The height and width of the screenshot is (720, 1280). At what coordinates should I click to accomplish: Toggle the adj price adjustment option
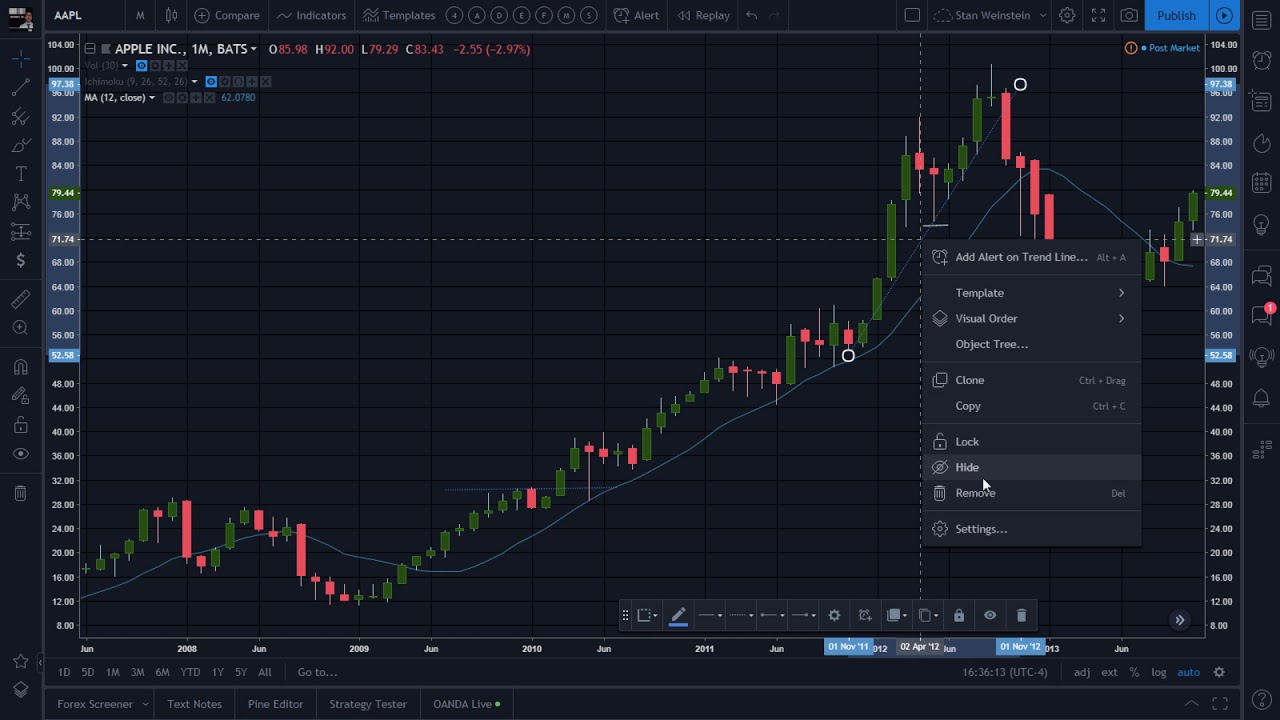(x=1082, y=672)
